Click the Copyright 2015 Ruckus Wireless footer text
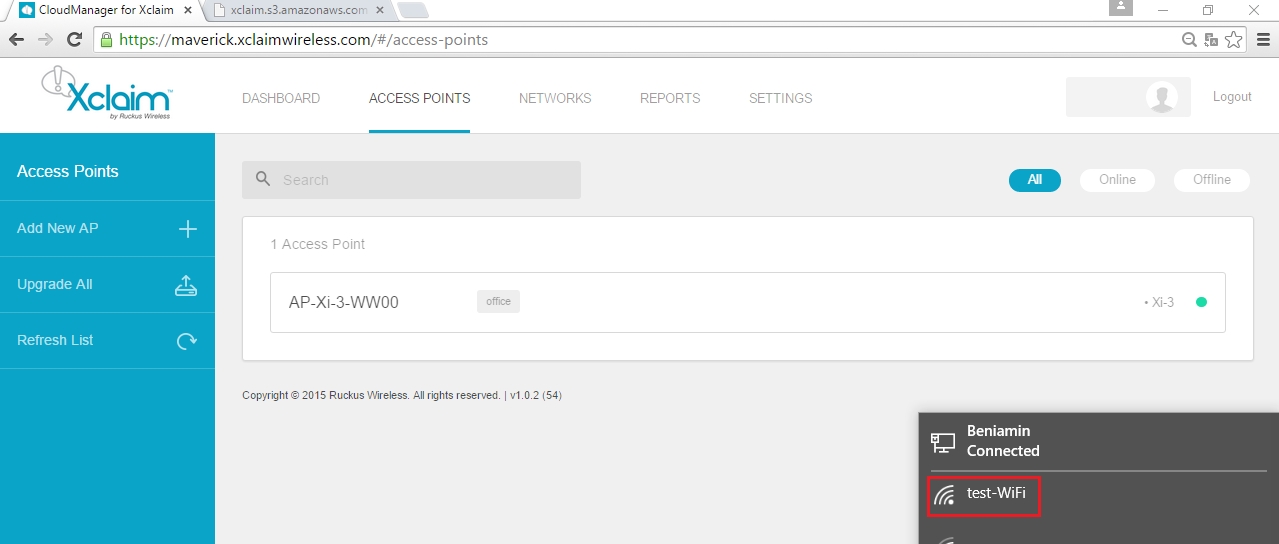 [402, 396]
